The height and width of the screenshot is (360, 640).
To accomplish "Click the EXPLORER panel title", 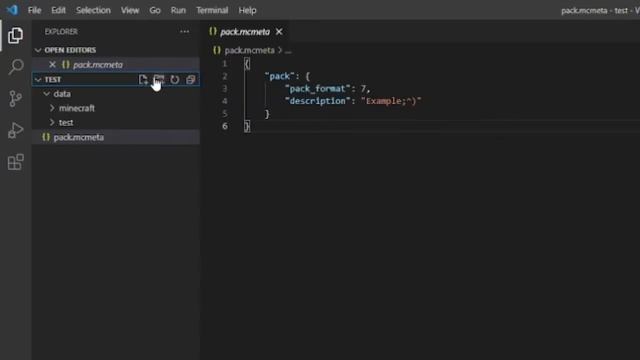I will [x=61, y=31].
